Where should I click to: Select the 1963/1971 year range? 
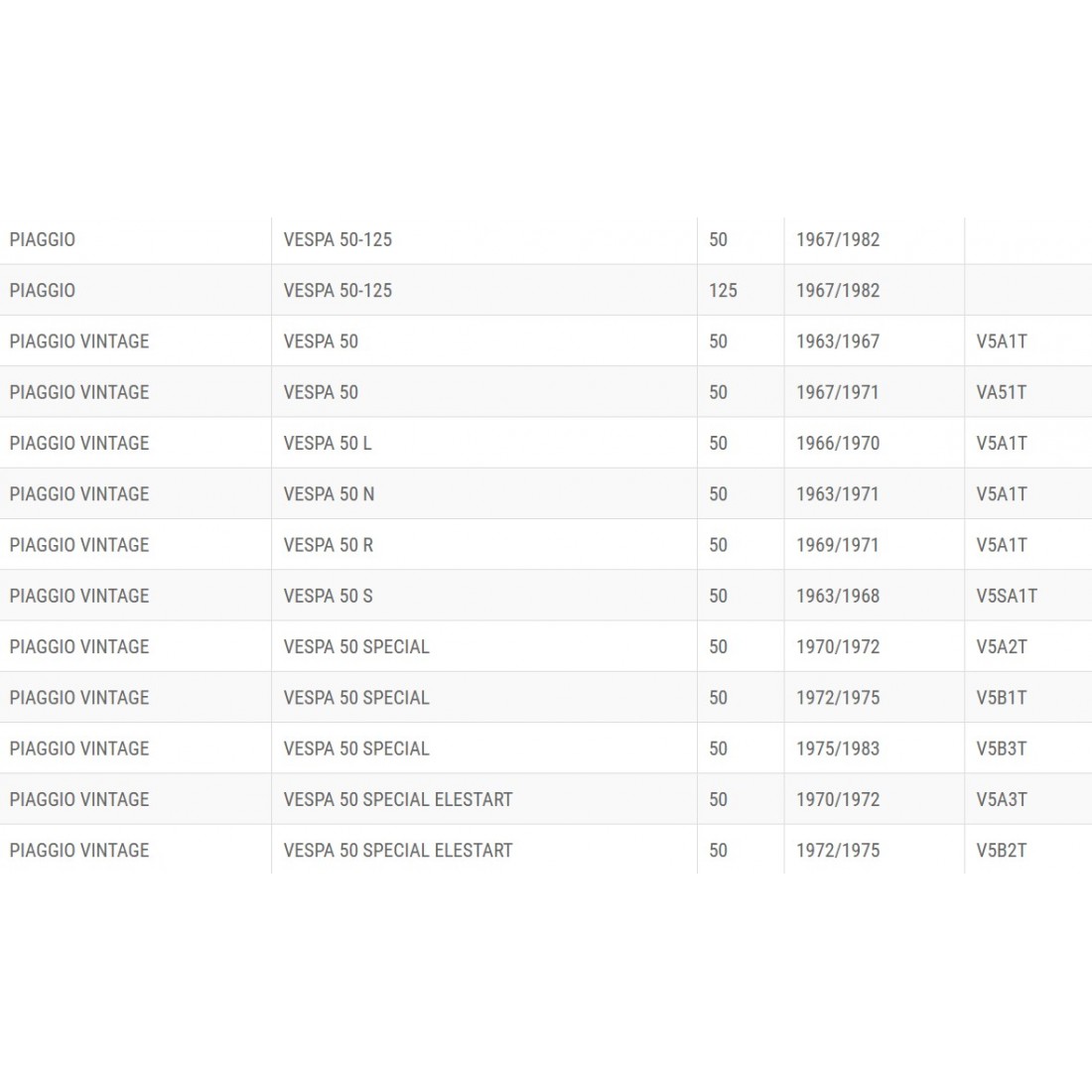[x=838, y=493]
